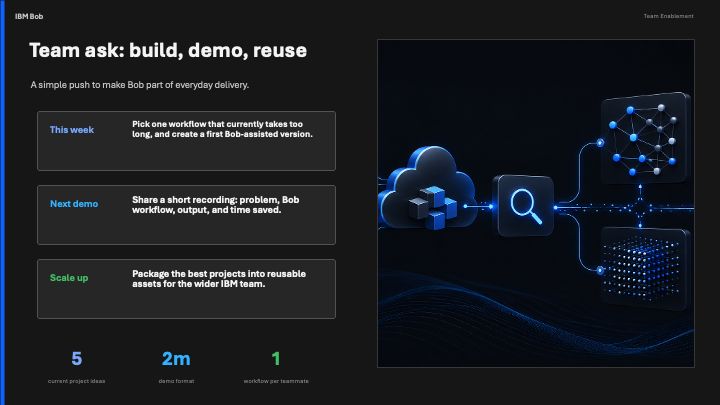Click the 'workflow per teammate' caption

tap(276, 381)
